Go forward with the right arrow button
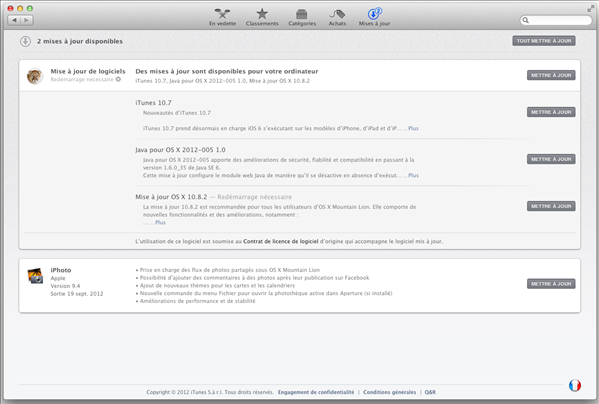Viewport: 599px width, 404px height. click(x=27, y=20)
